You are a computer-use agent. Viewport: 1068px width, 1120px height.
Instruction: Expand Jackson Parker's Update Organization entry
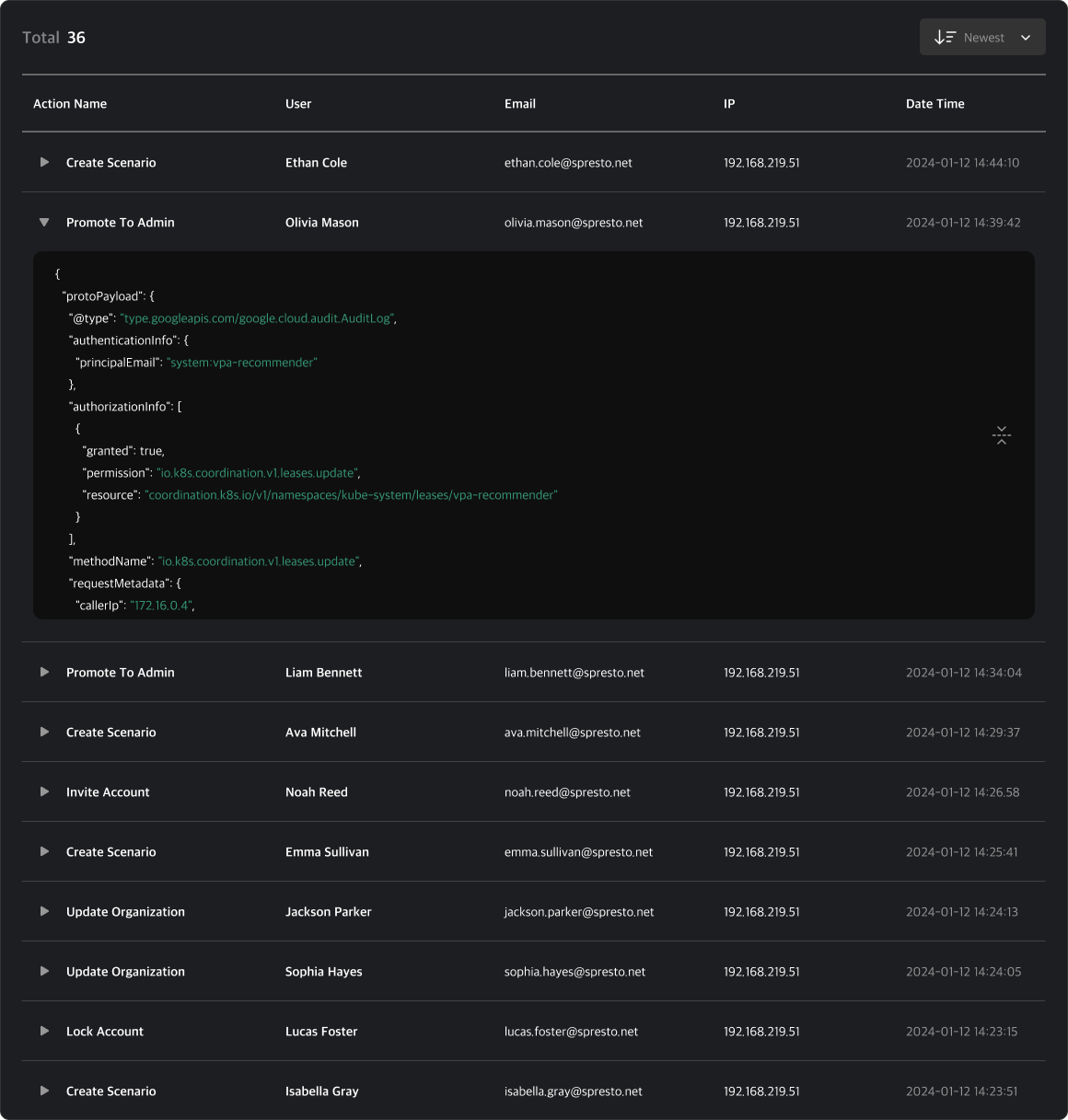coord(44,912)
